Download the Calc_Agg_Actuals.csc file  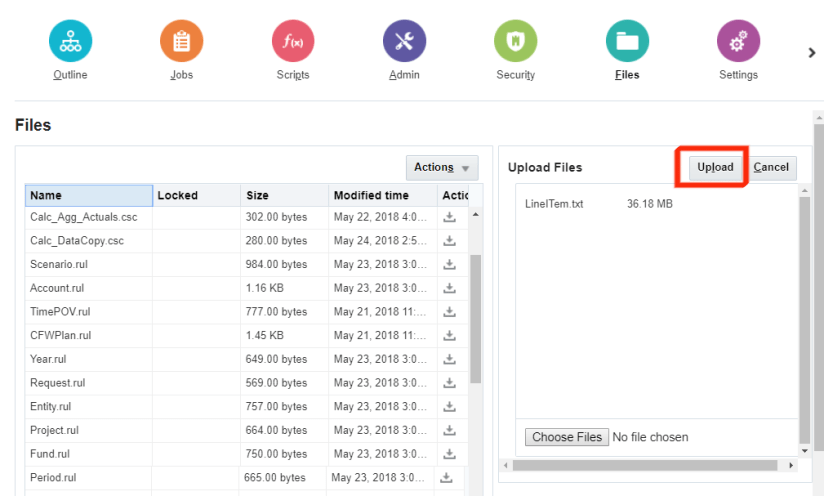tap(450, 217)
